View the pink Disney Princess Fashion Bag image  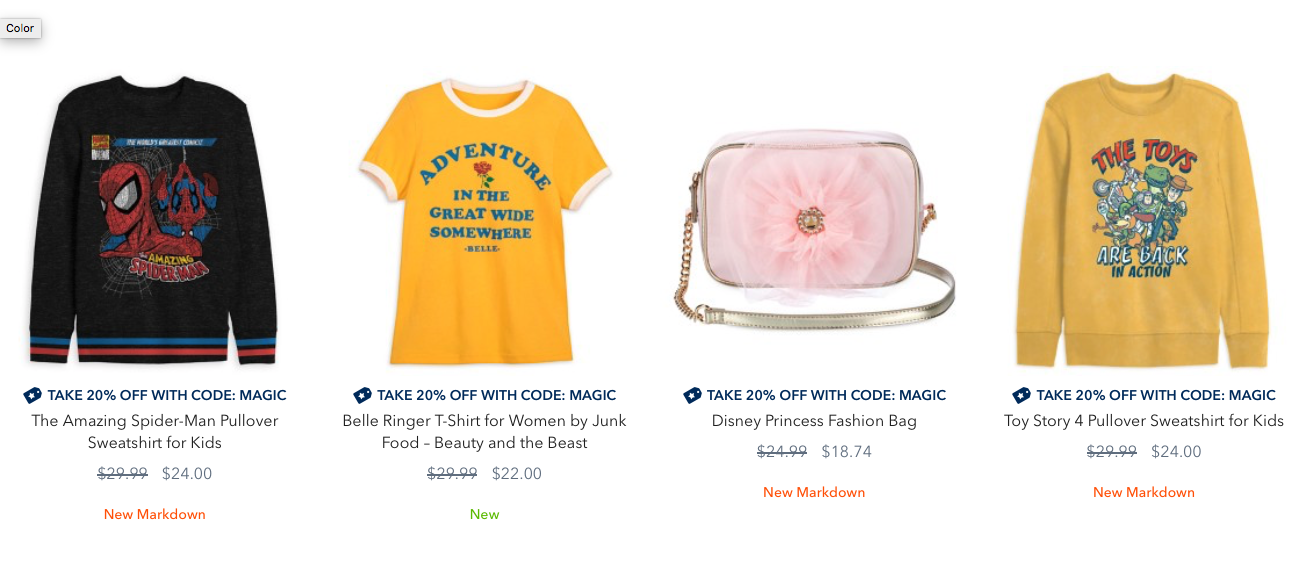[x=814, y=230]
